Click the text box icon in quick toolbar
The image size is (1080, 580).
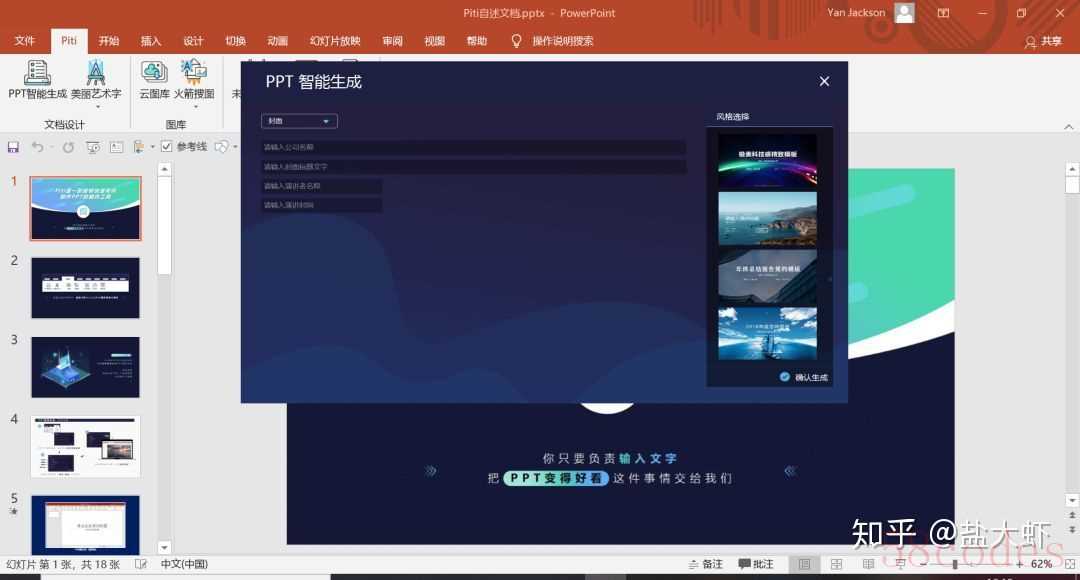116,147
